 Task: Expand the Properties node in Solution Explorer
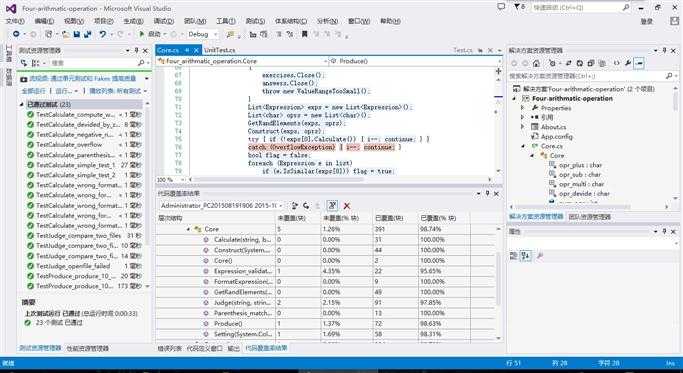point(523,108)
